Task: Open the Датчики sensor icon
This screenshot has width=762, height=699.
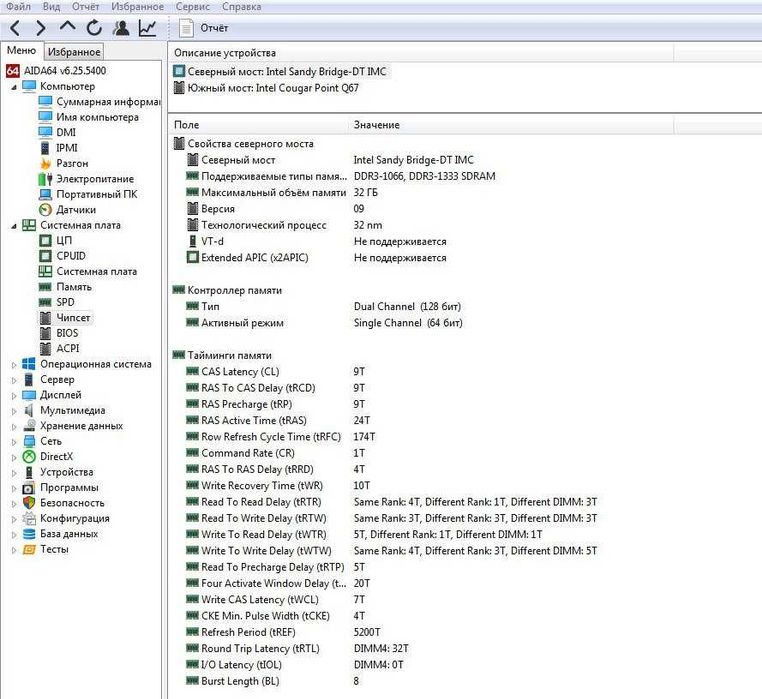Action: pyautogui.click(x=45, y=210)
